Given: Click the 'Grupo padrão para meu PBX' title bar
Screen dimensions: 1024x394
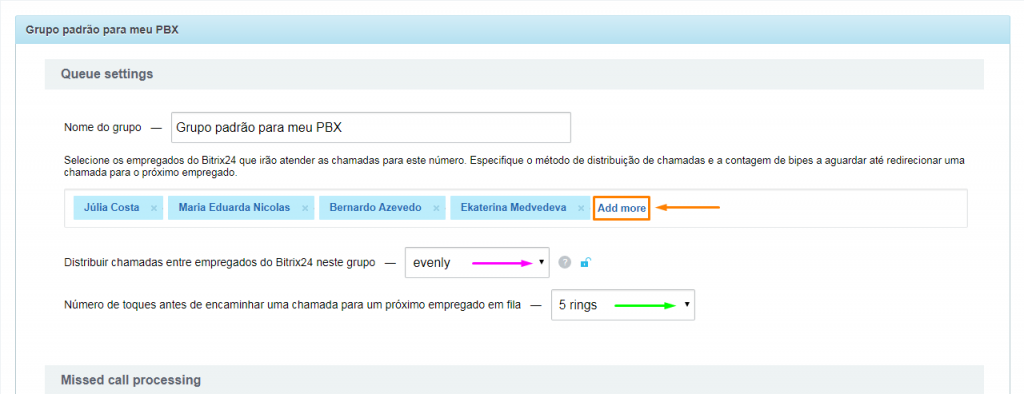Looking at the screenshot, I should click(x=511, y=30).
